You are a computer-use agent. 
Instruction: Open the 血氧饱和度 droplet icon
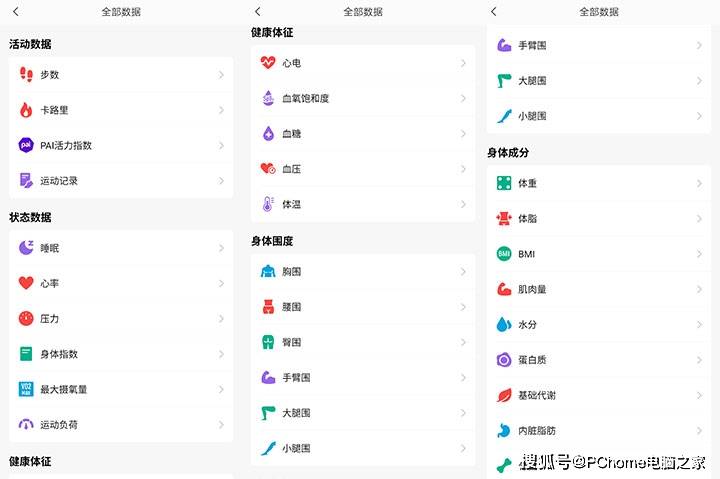pyautogui.click(x=268, y=98)
